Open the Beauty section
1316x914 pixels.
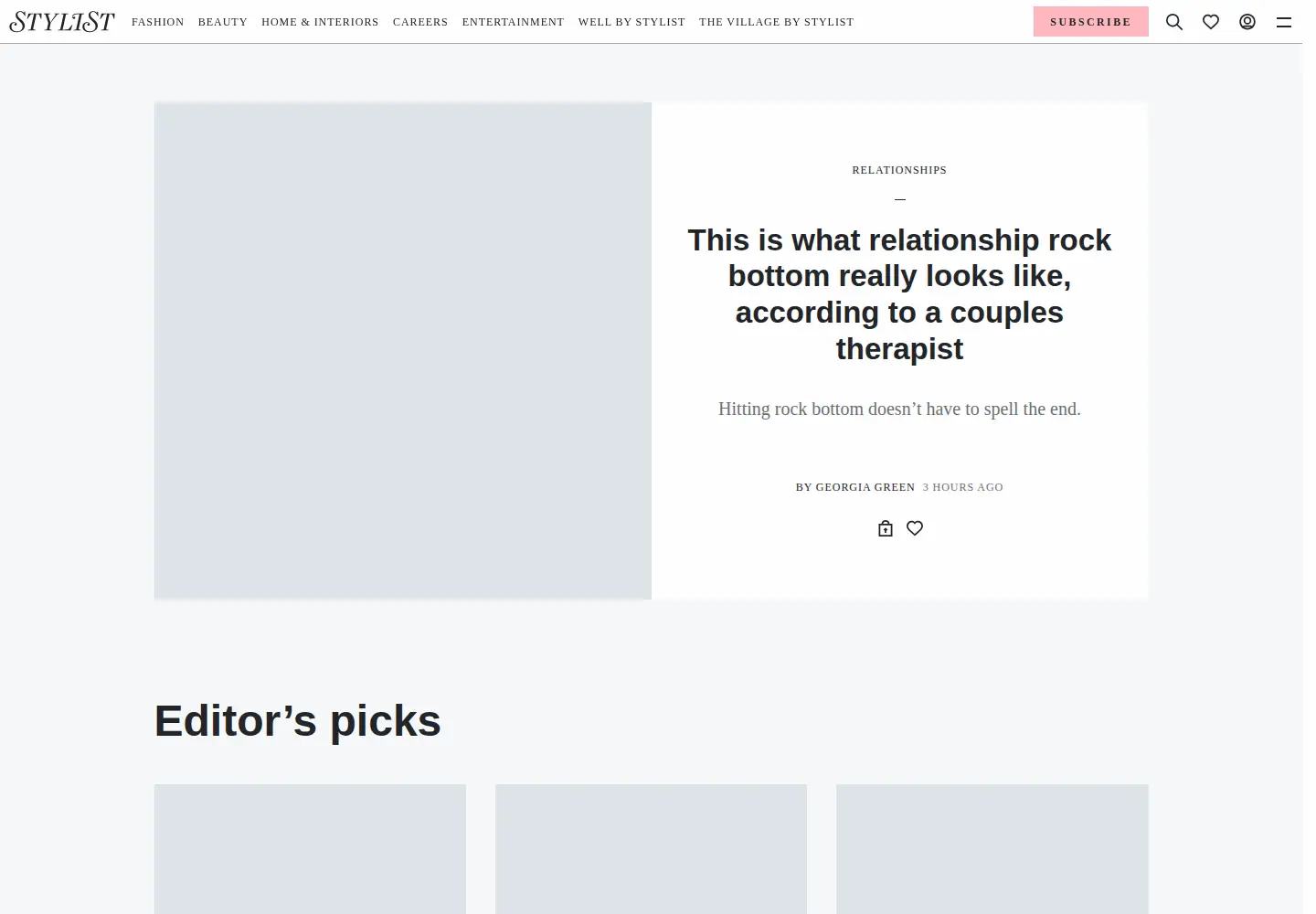coord(223,22)
